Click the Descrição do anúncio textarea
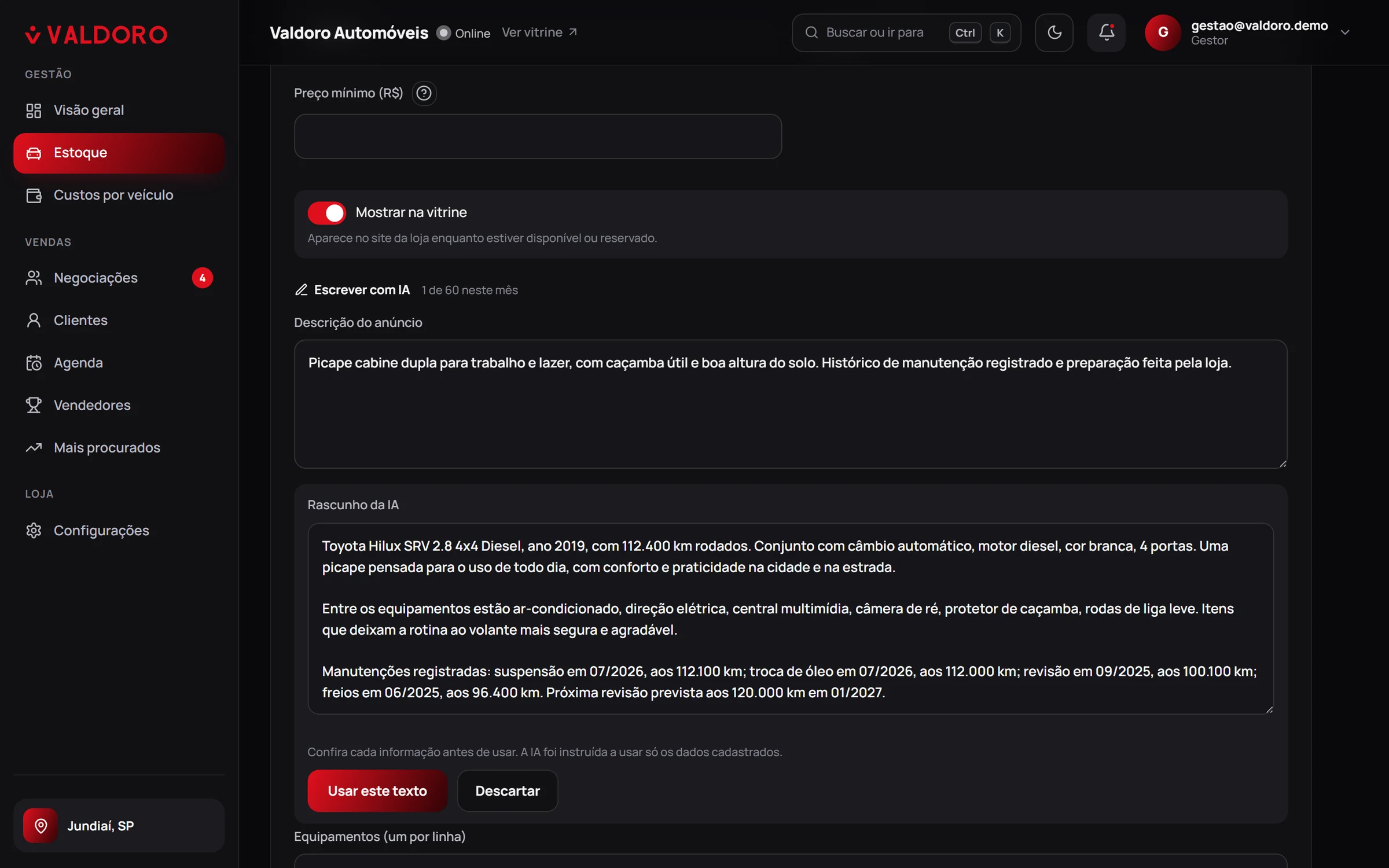The width and height of the screenshot is (1389, 868). pos(791,404)
